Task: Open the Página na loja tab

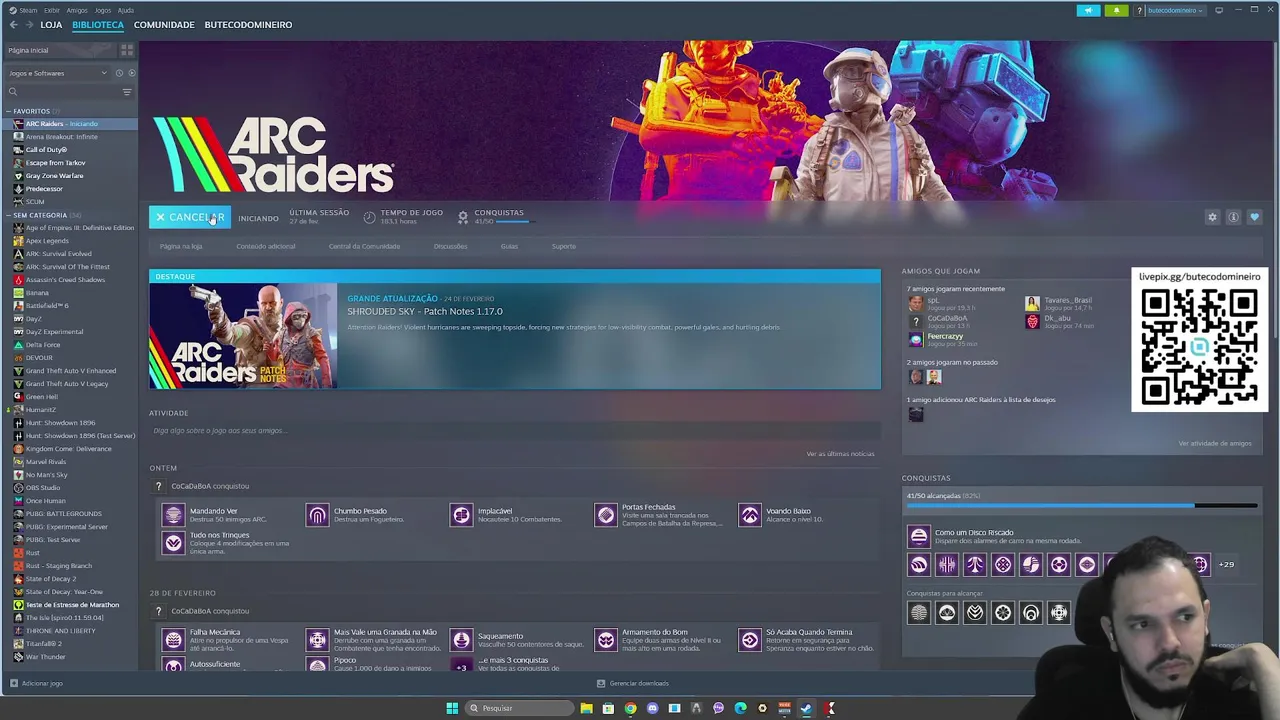Action: click(x=181, y=246)
